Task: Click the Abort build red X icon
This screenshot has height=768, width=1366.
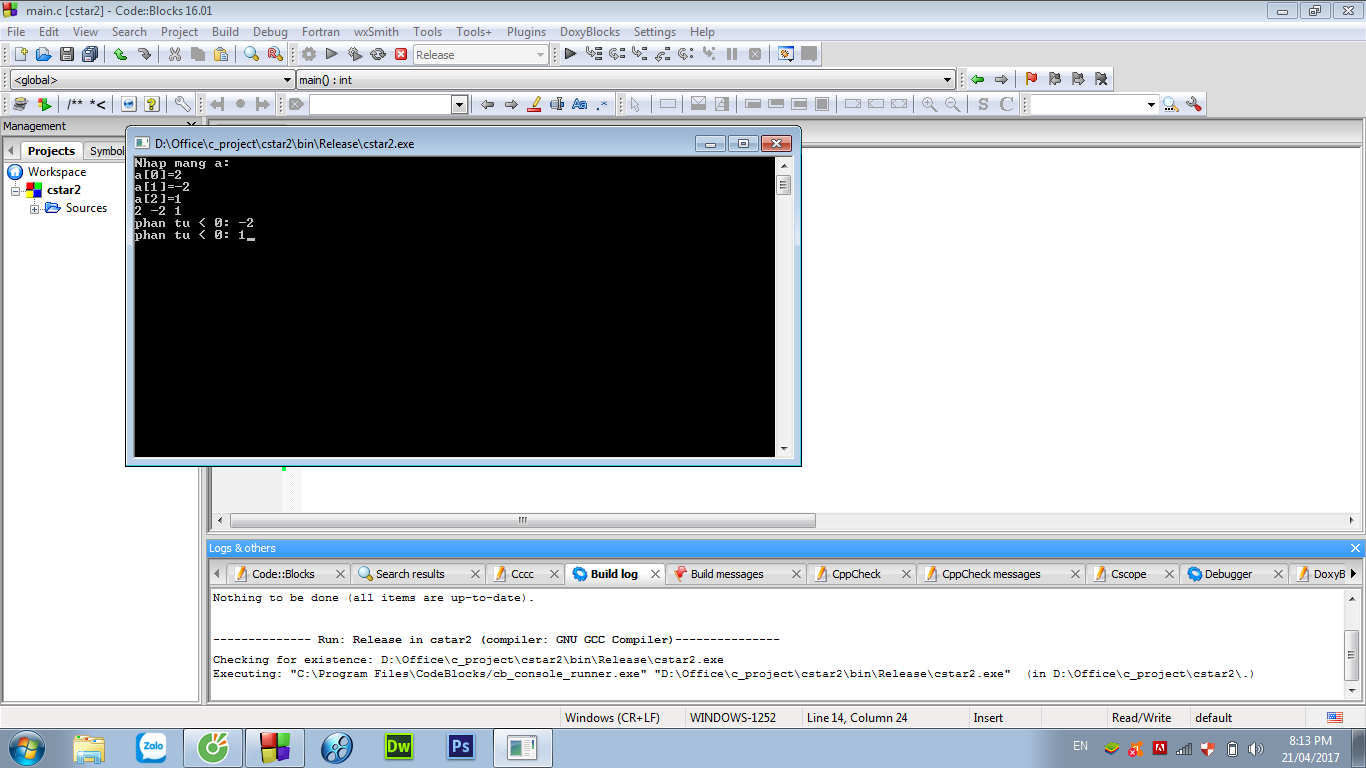Action: pyautogui.click(x=401, y=54)
